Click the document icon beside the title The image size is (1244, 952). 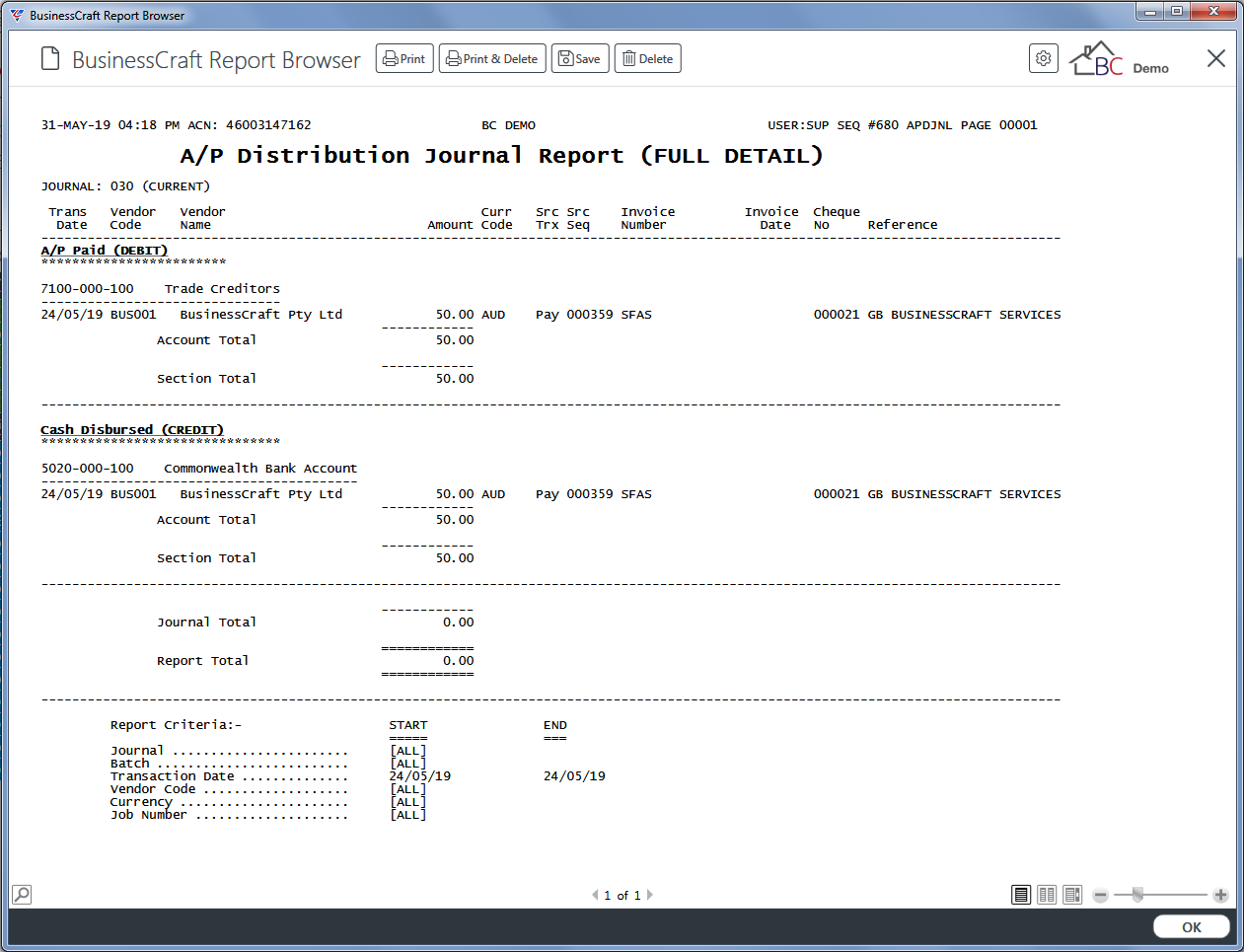click(50, 59)
